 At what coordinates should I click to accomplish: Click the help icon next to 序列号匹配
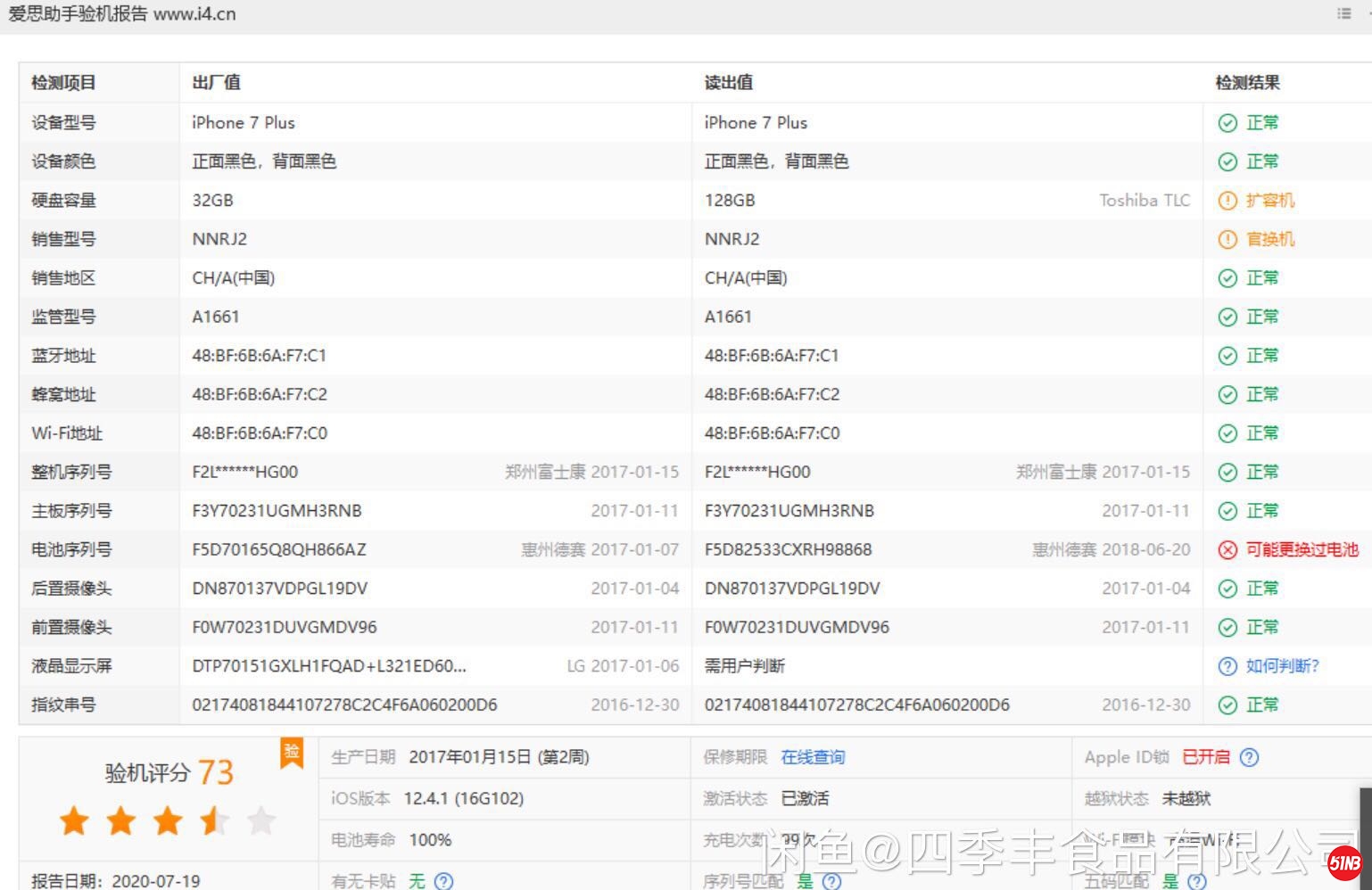point(831,881)
